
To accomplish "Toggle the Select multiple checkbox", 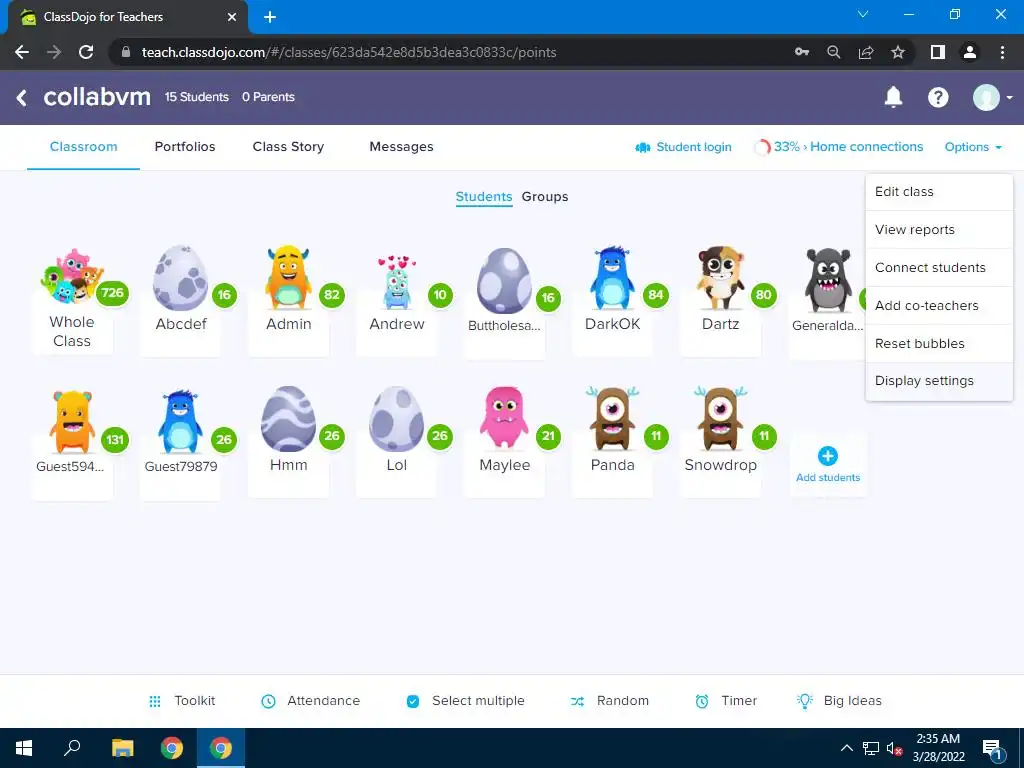I will (413, 701).
